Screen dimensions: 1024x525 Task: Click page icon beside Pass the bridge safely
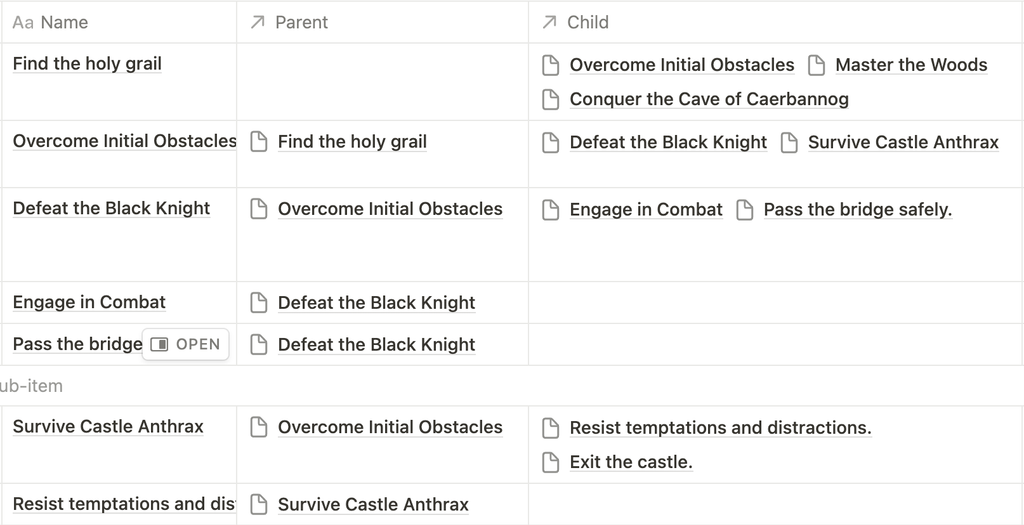744,210
